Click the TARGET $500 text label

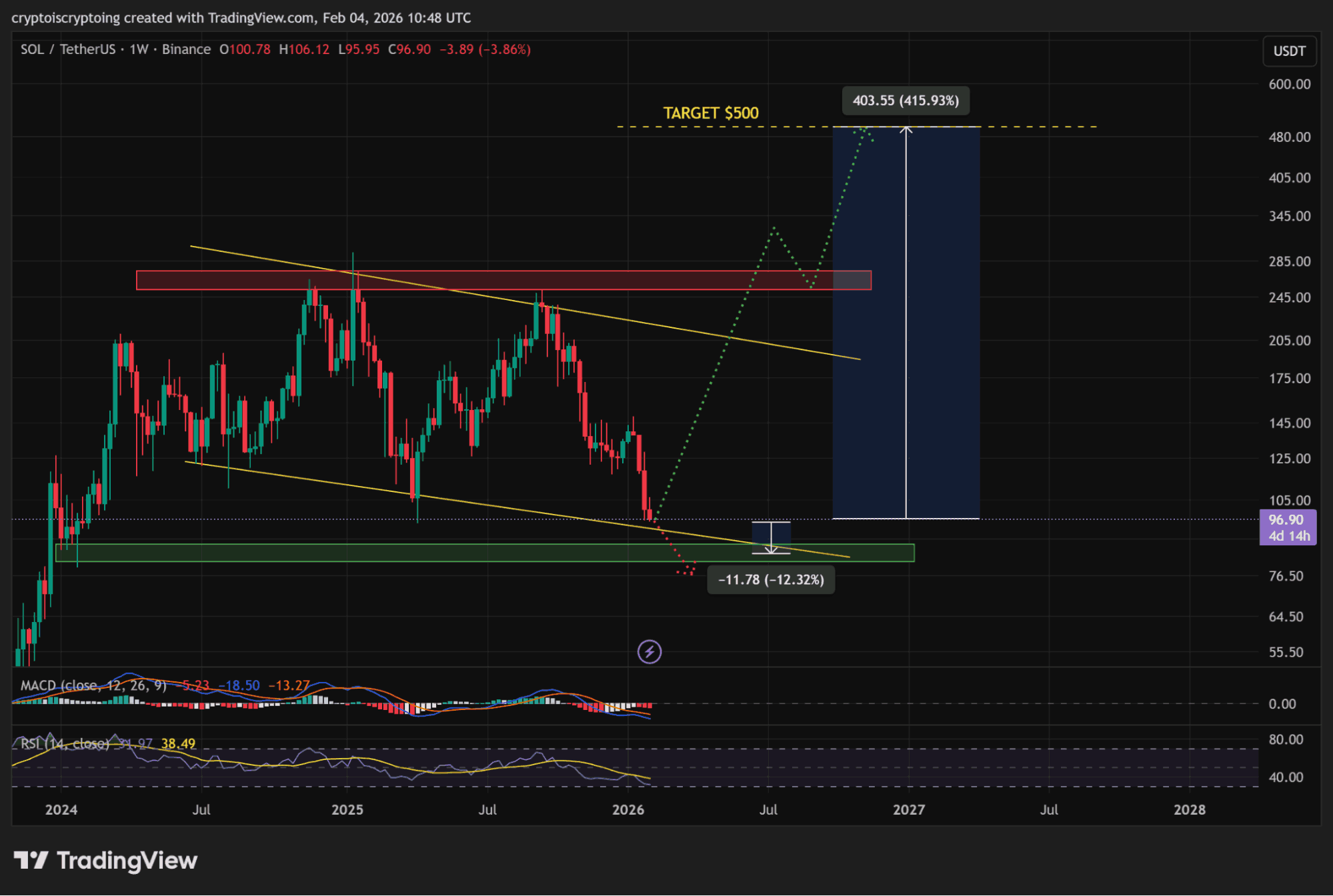(710, 113)
